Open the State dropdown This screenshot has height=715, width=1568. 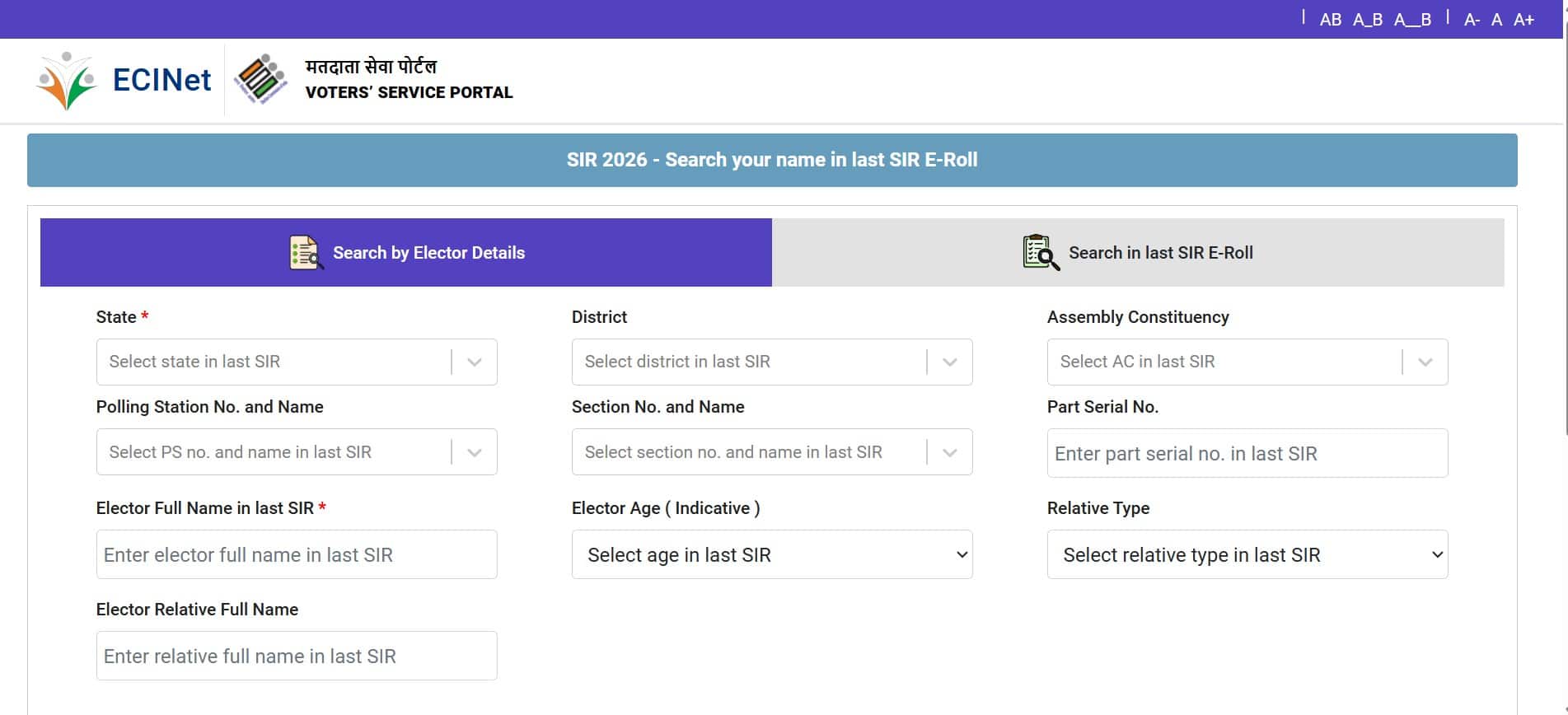point(297,362)
